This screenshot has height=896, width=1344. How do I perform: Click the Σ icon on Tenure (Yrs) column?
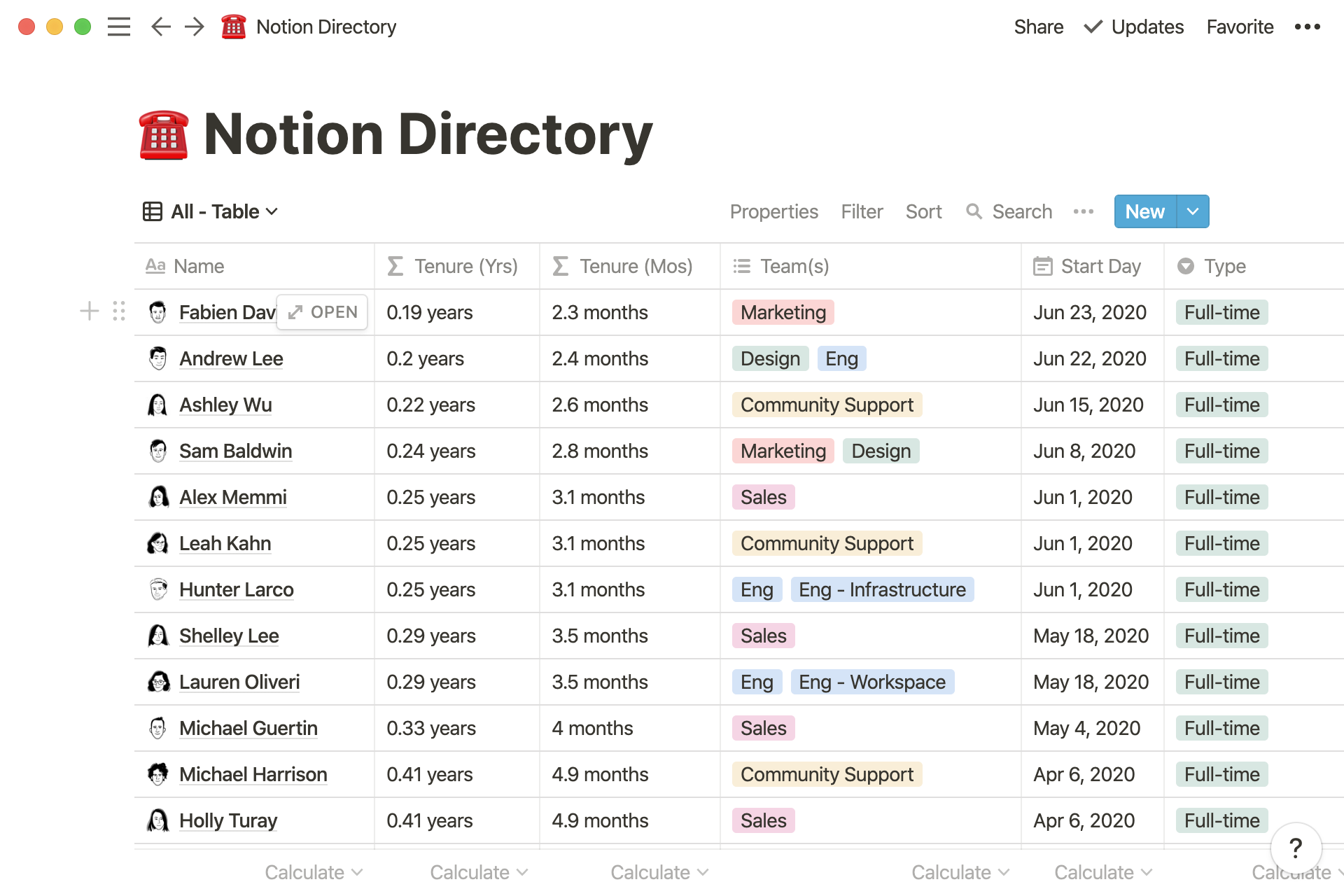[x=395, y=266]
